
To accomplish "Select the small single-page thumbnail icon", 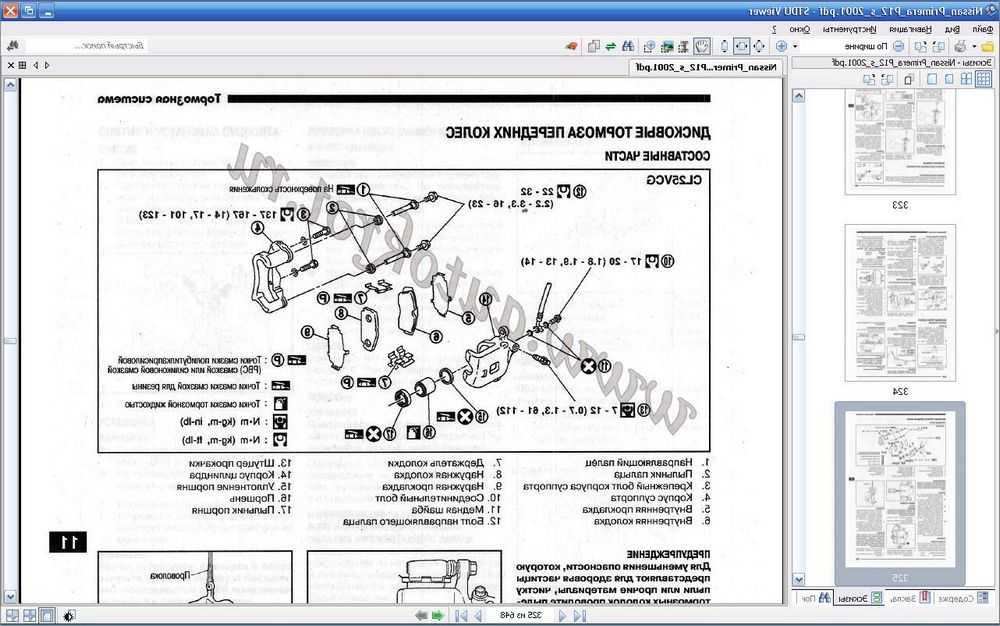I will tap(949, 79).
